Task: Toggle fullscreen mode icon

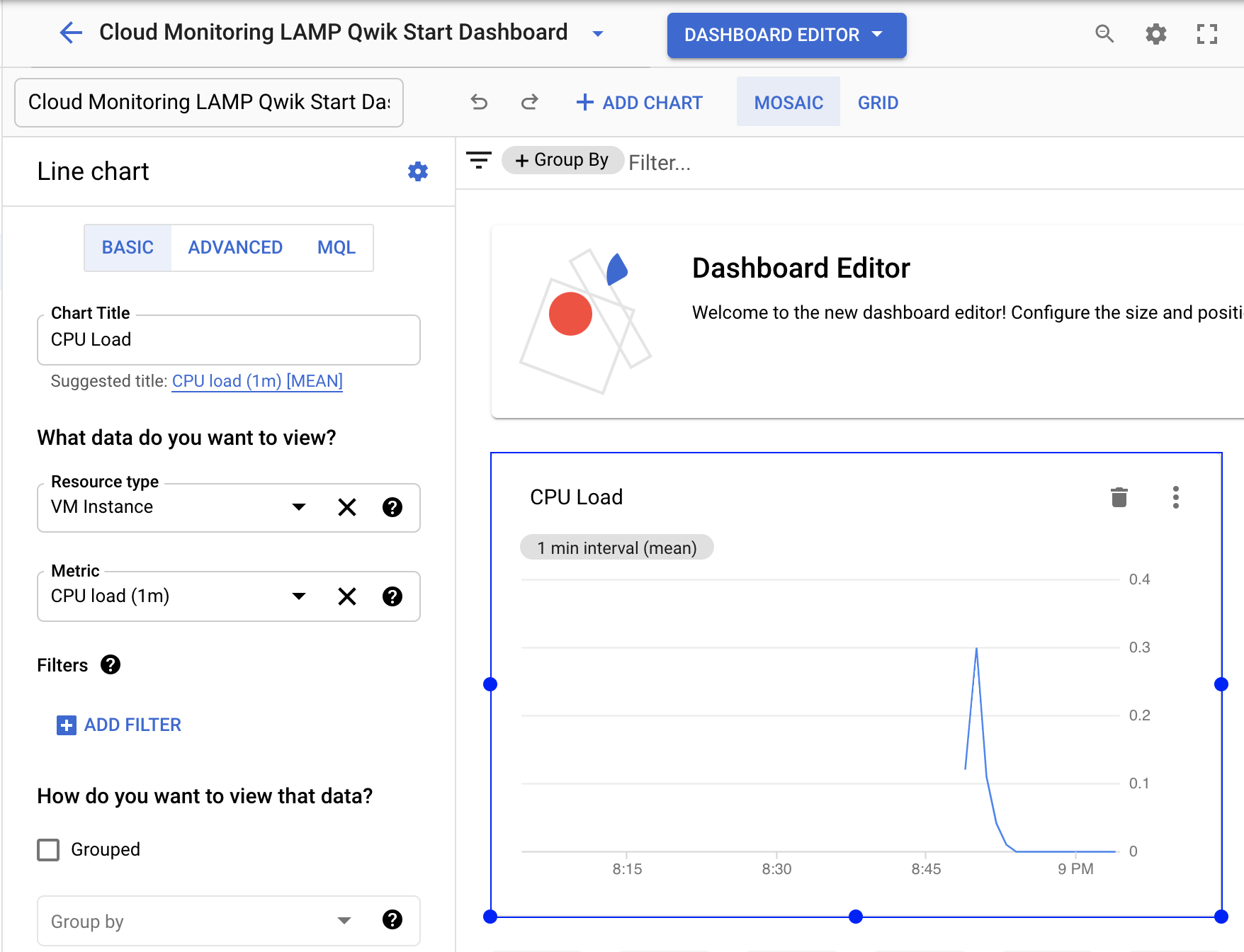Action: coord(1207,33)
